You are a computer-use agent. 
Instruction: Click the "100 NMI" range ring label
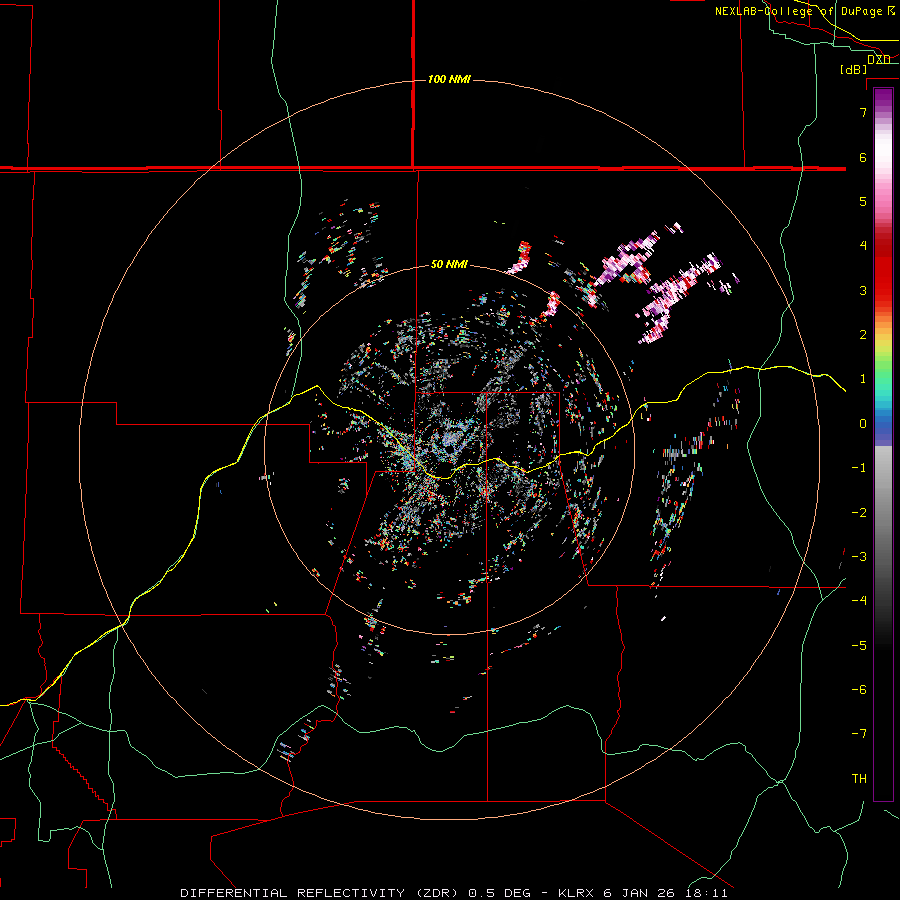[x=449, y=79]
